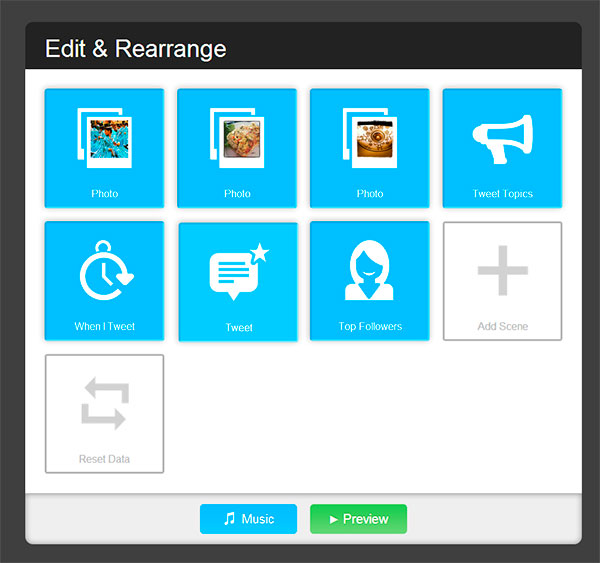Screen dimensions: 600x563
Task: Click the Reset Data arrows icon
Action: coord(104,403)
